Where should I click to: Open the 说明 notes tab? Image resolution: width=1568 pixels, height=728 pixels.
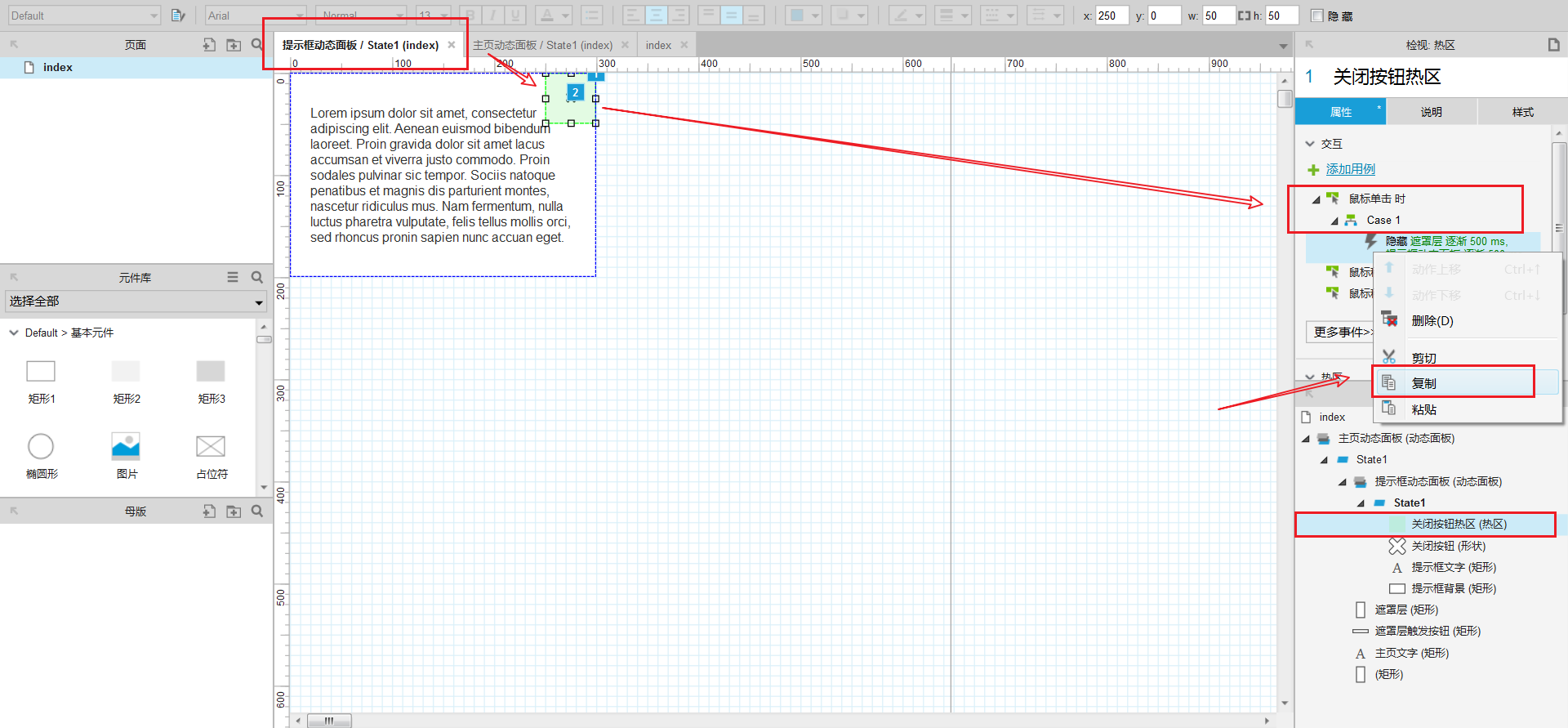(1431, 111)
